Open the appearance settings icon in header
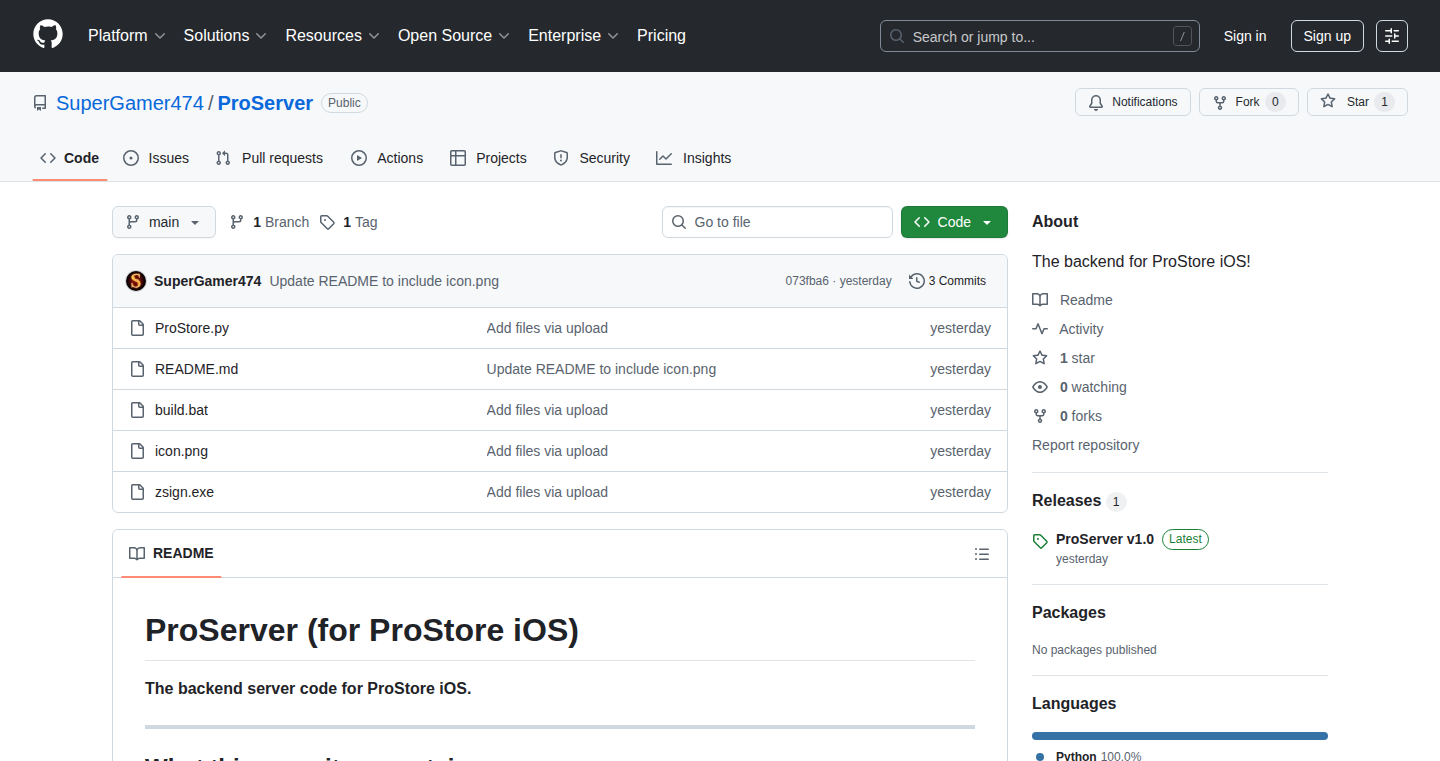The height and width of the screenshot is (761, 1440). 1392,36
